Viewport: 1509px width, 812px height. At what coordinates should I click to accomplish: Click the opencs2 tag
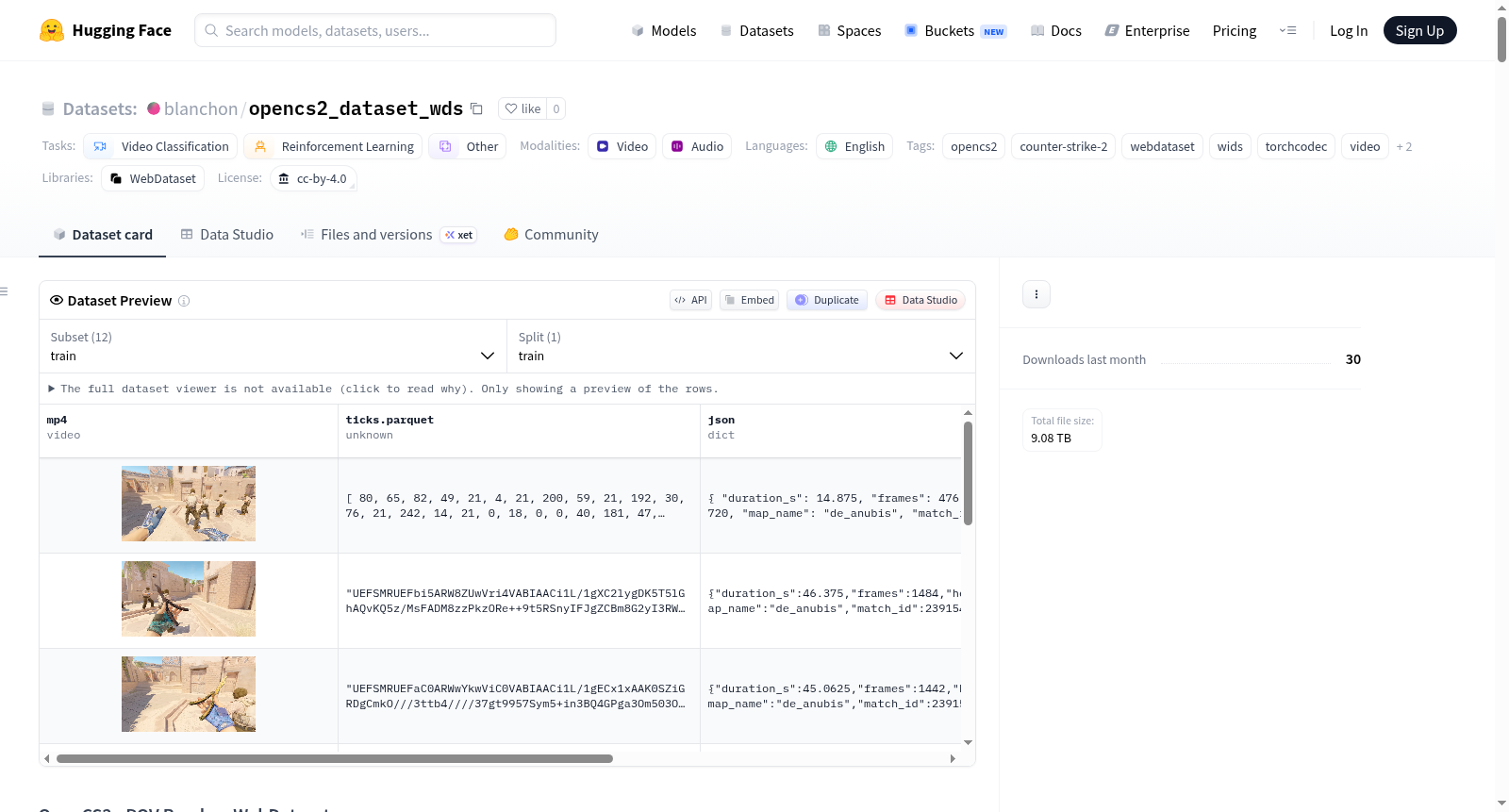(973, 146)
